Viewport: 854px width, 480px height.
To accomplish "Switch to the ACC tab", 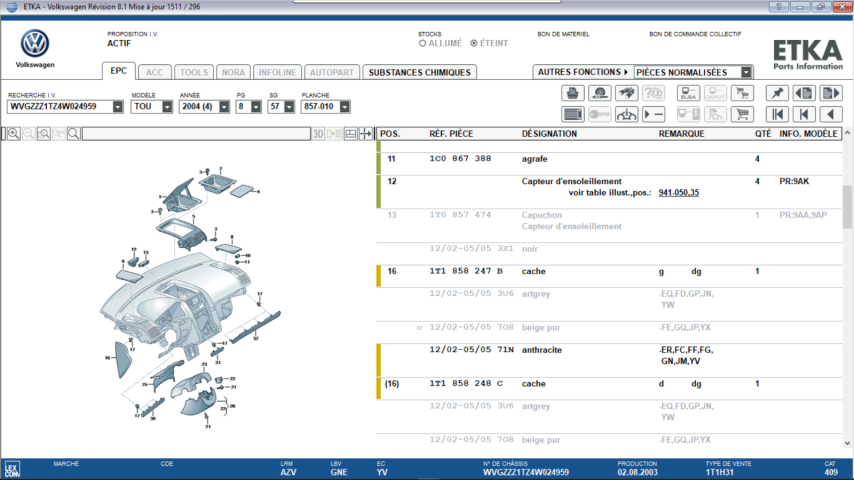I will (x=155, y=72).
